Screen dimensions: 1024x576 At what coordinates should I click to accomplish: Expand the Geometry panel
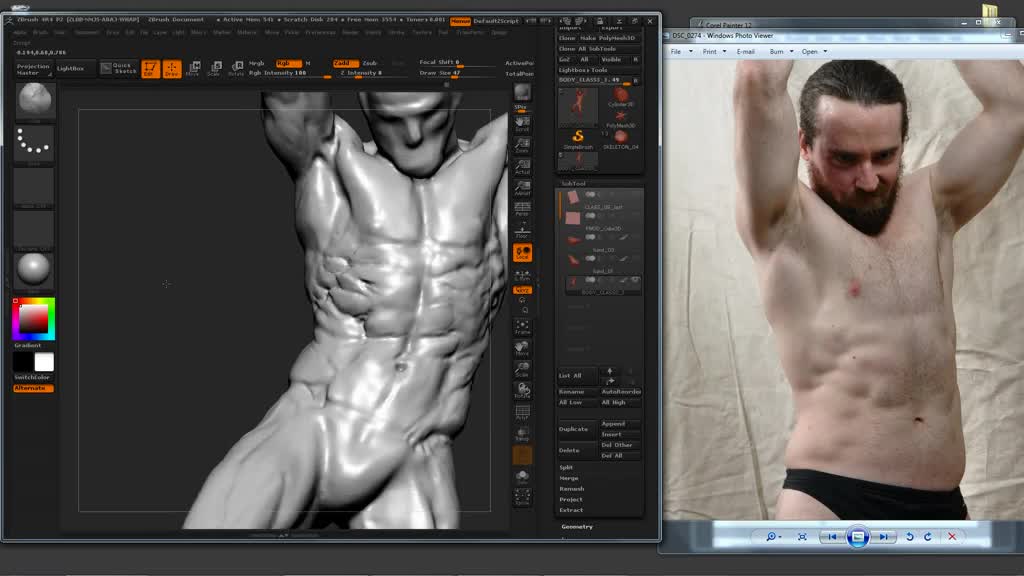click(577, 526)
